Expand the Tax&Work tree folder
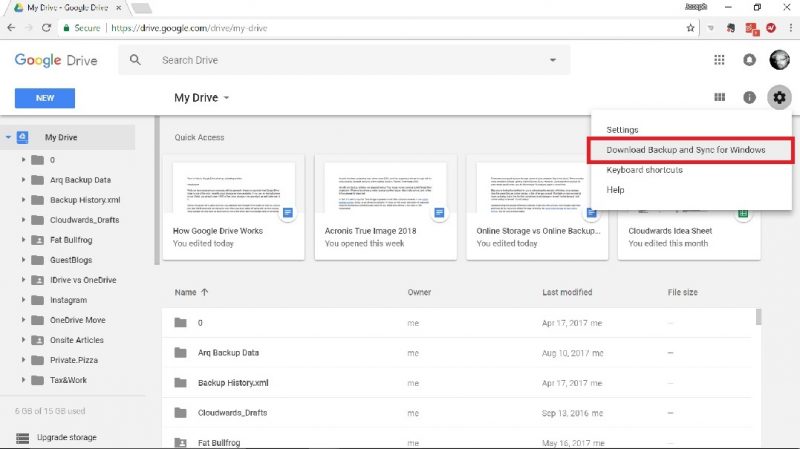Screen dimensions: 800x449 23,380
